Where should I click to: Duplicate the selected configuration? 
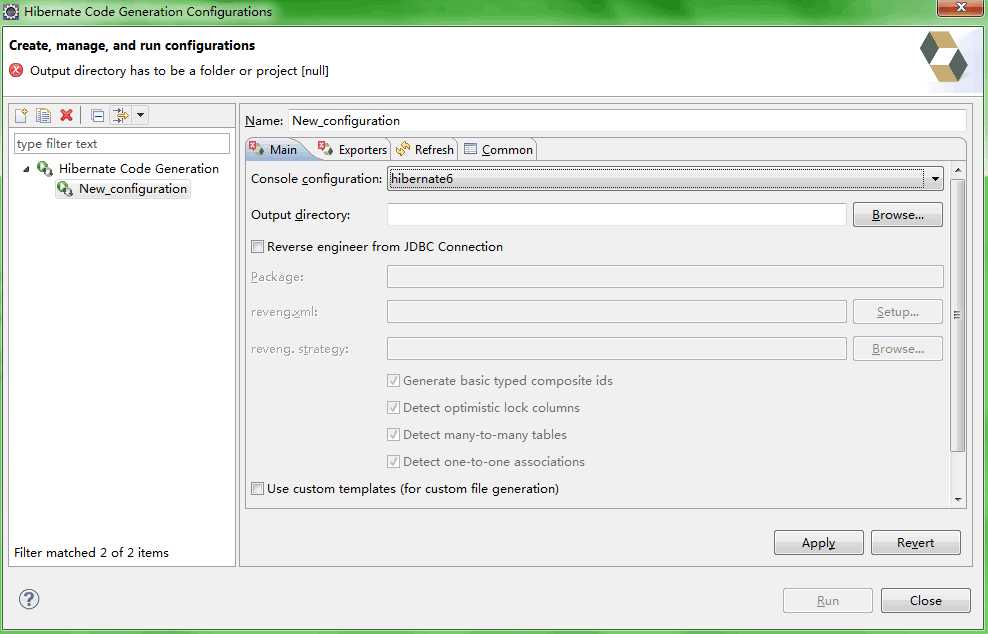43,115
